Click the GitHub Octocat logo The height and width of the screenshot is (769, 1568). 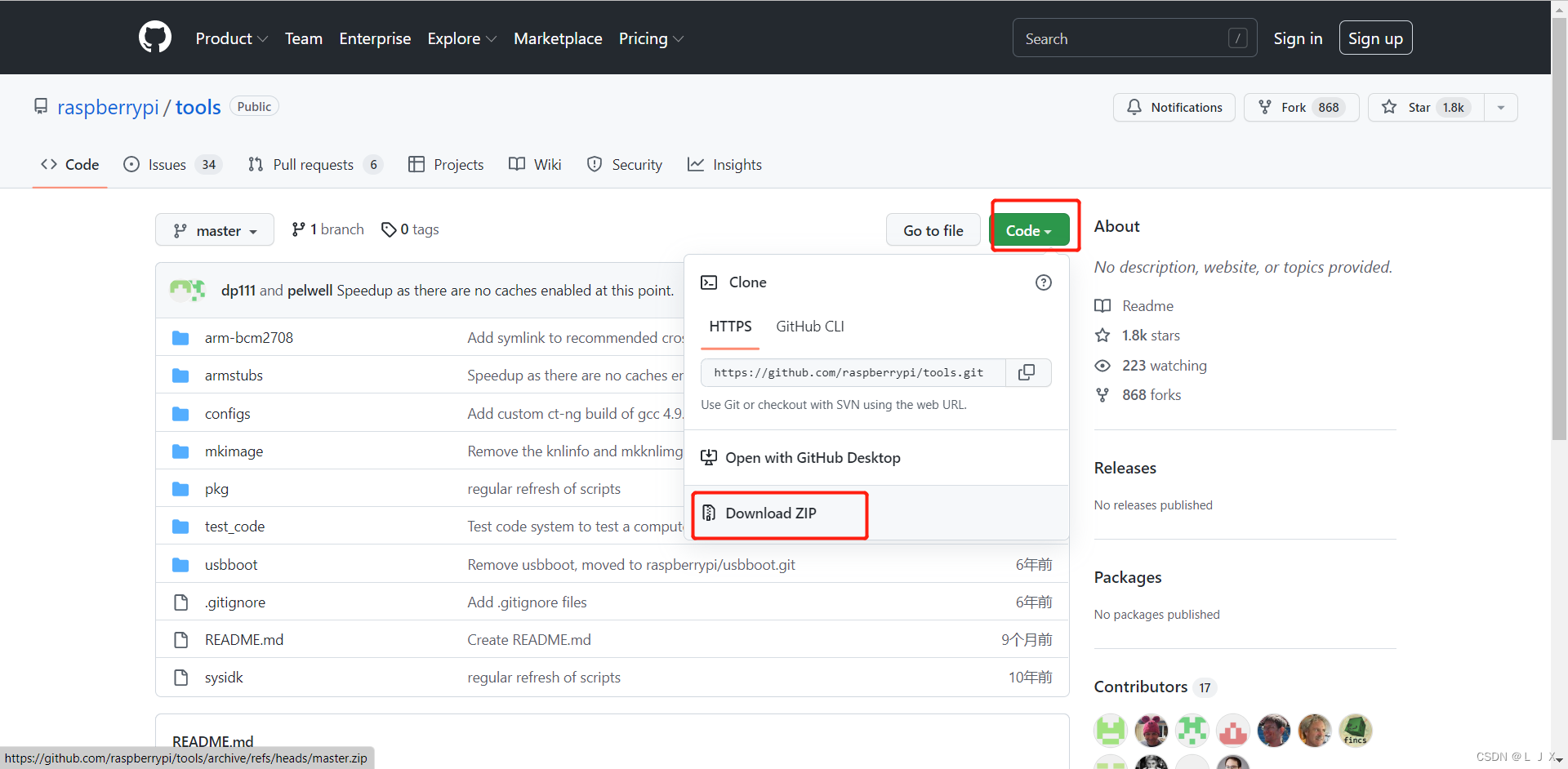[155, 38]
